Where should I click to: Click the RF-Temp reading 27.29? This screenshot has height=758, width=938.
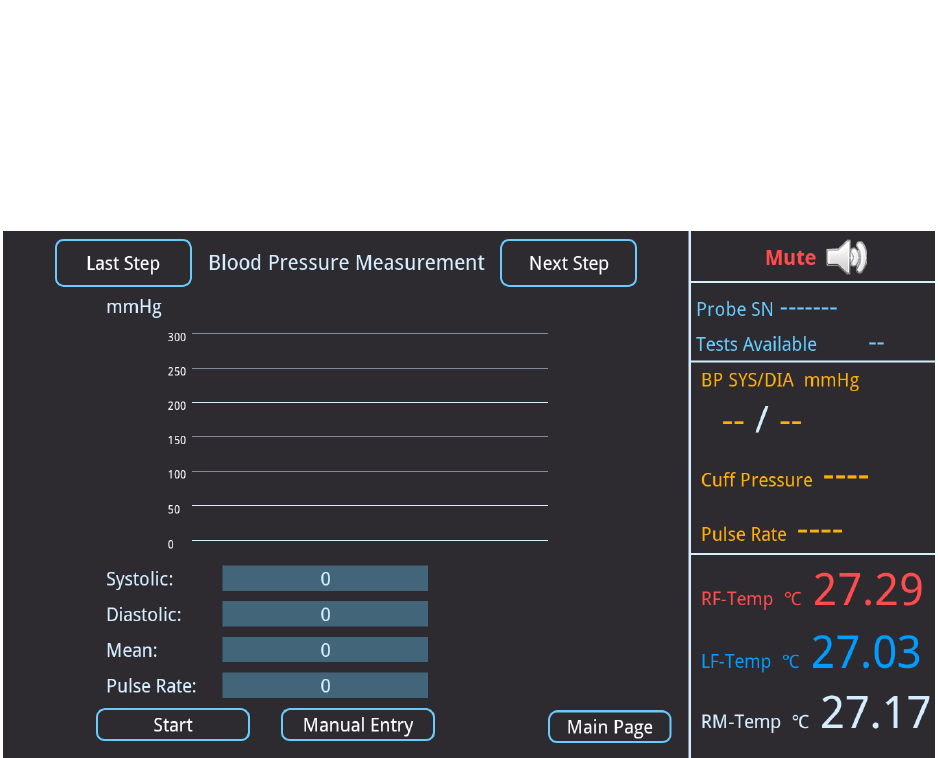point(868,590)
